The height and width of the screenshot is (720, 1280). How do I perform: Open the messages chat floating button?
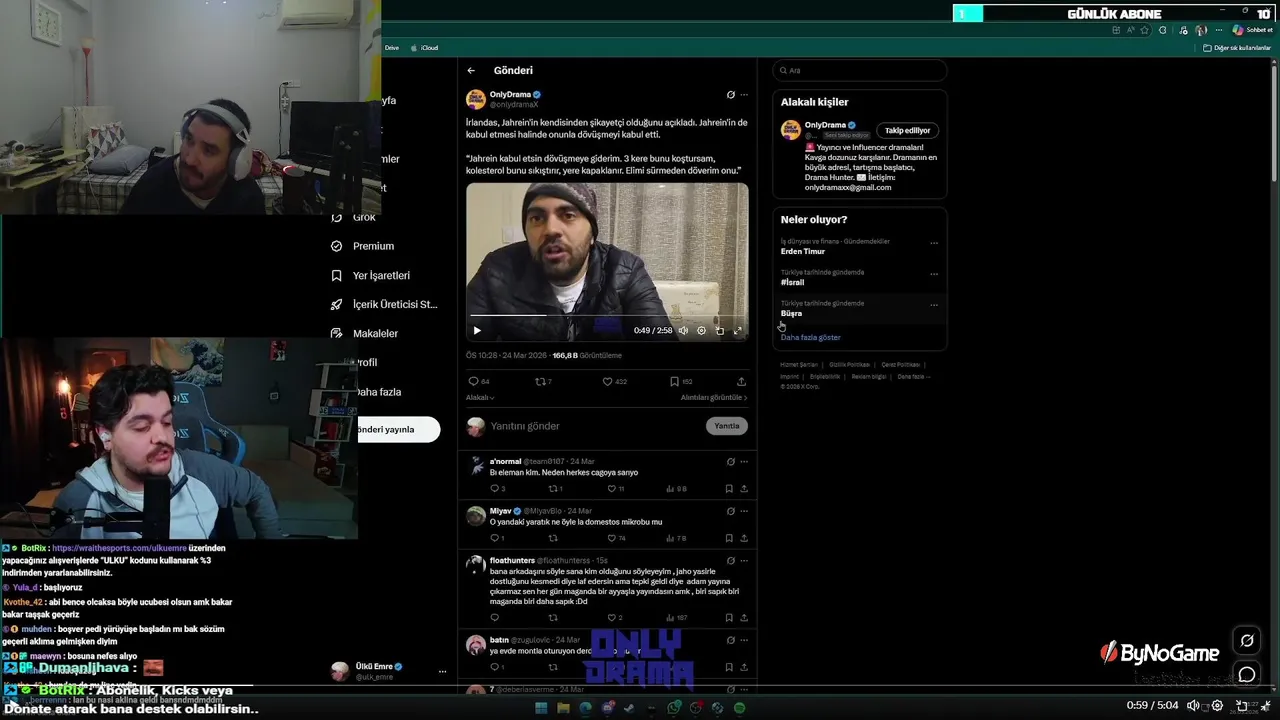coord(1247,674)
